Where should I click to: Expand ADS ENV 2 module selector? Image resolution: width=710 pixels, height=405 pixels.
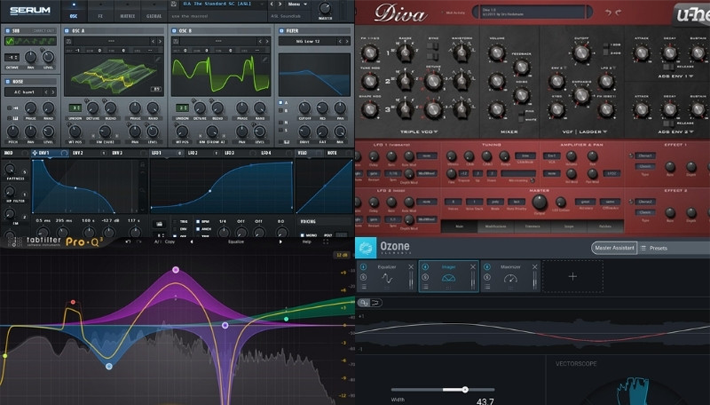tap(676, 132)
